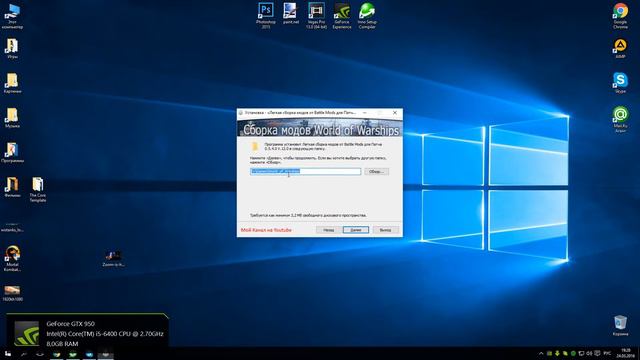The height and width of the screenshot is (360, 640).
Task: Launch Vegas Pro from the desktop
Action: point(316,15)
